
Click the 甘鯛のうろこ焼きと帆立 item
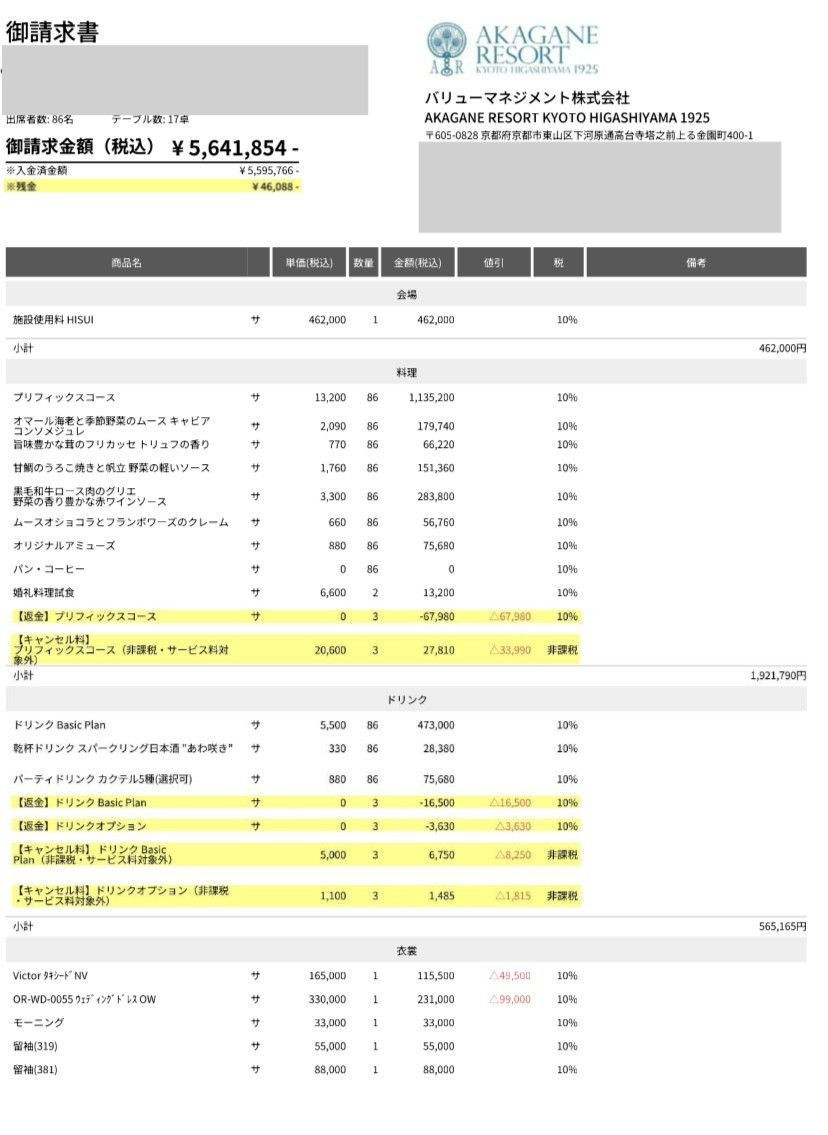tap(111, 468)
